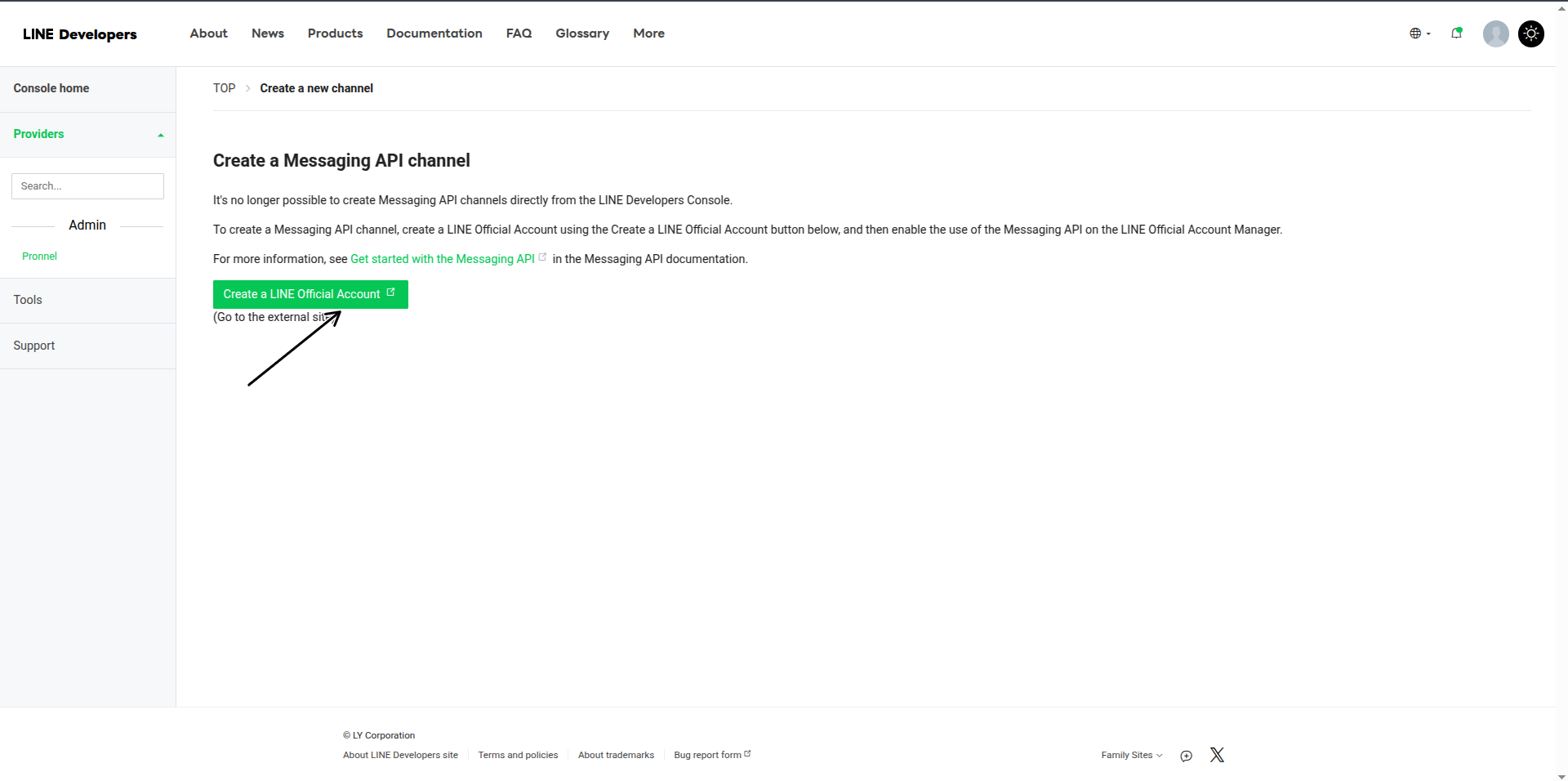Go to the TOP breadcrumb
This screenshot has width=1568, height=781.
point(224,88)
